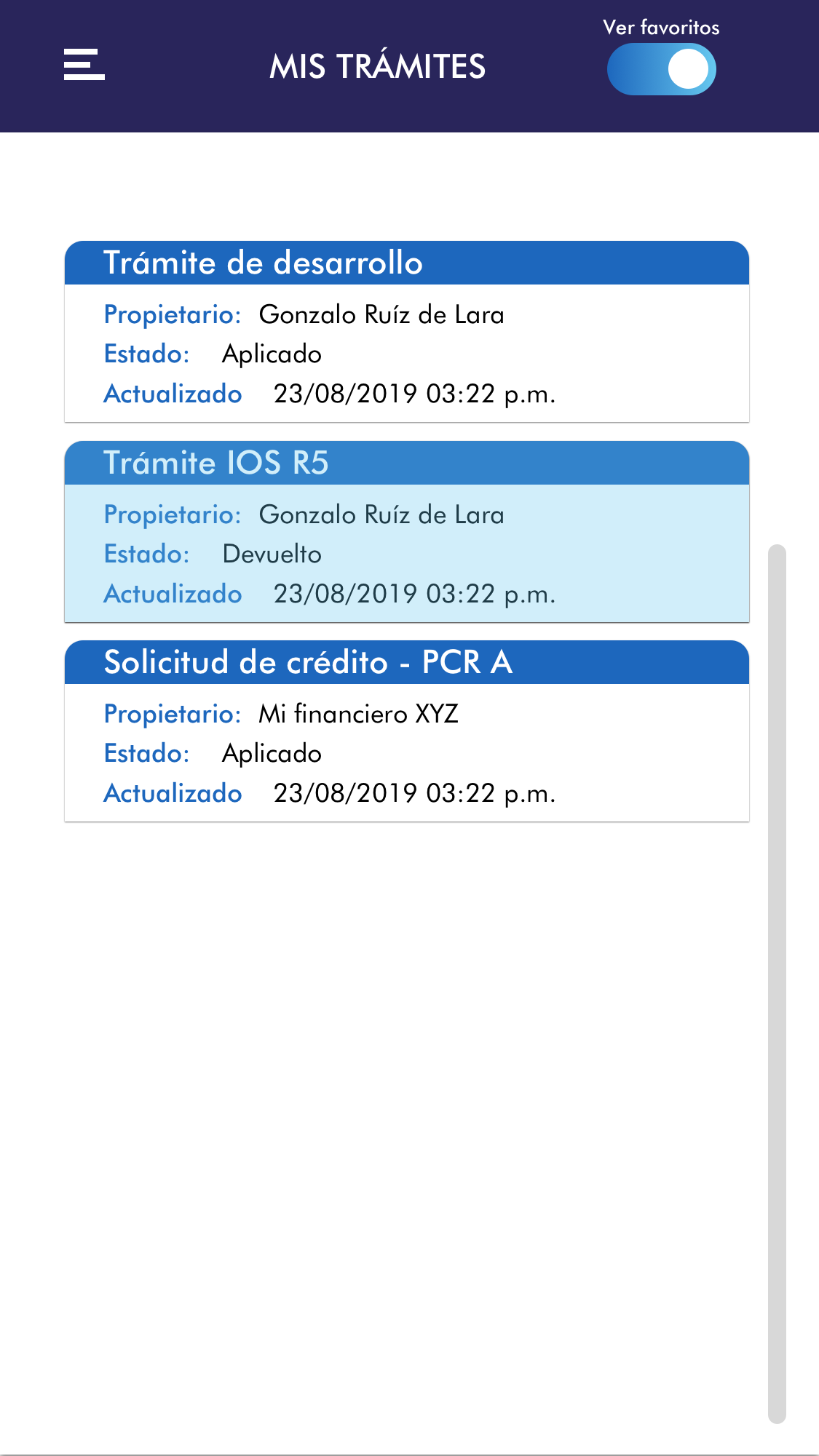
Task: Click the MIS TRÁMITES page title
Action: click(x=377, y=67)
